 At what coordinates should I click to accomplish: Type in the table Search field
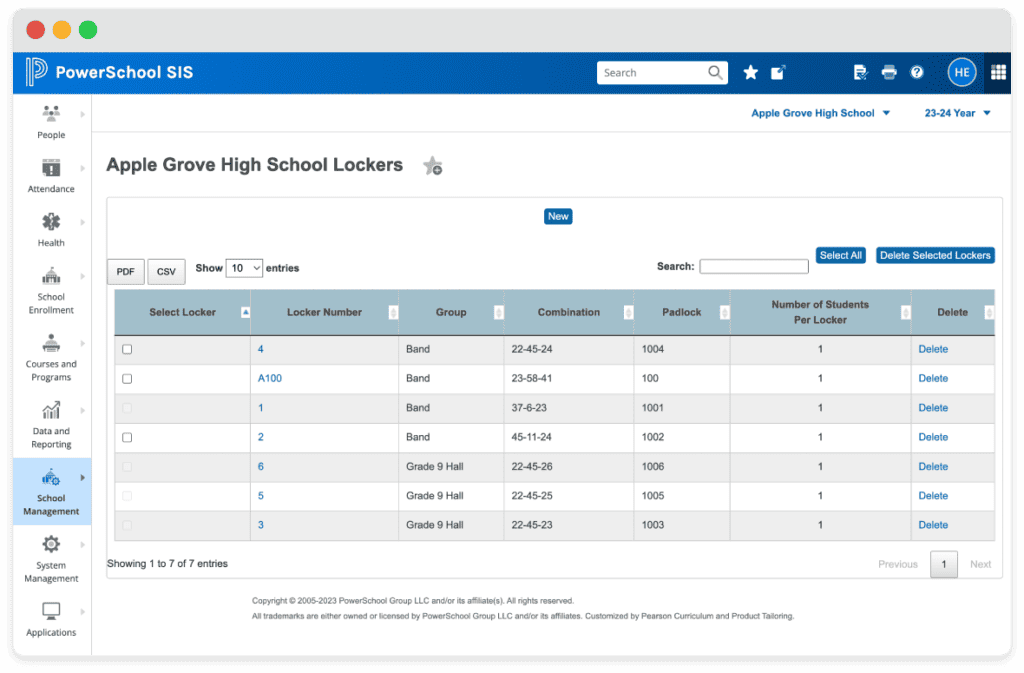point(754,265)
